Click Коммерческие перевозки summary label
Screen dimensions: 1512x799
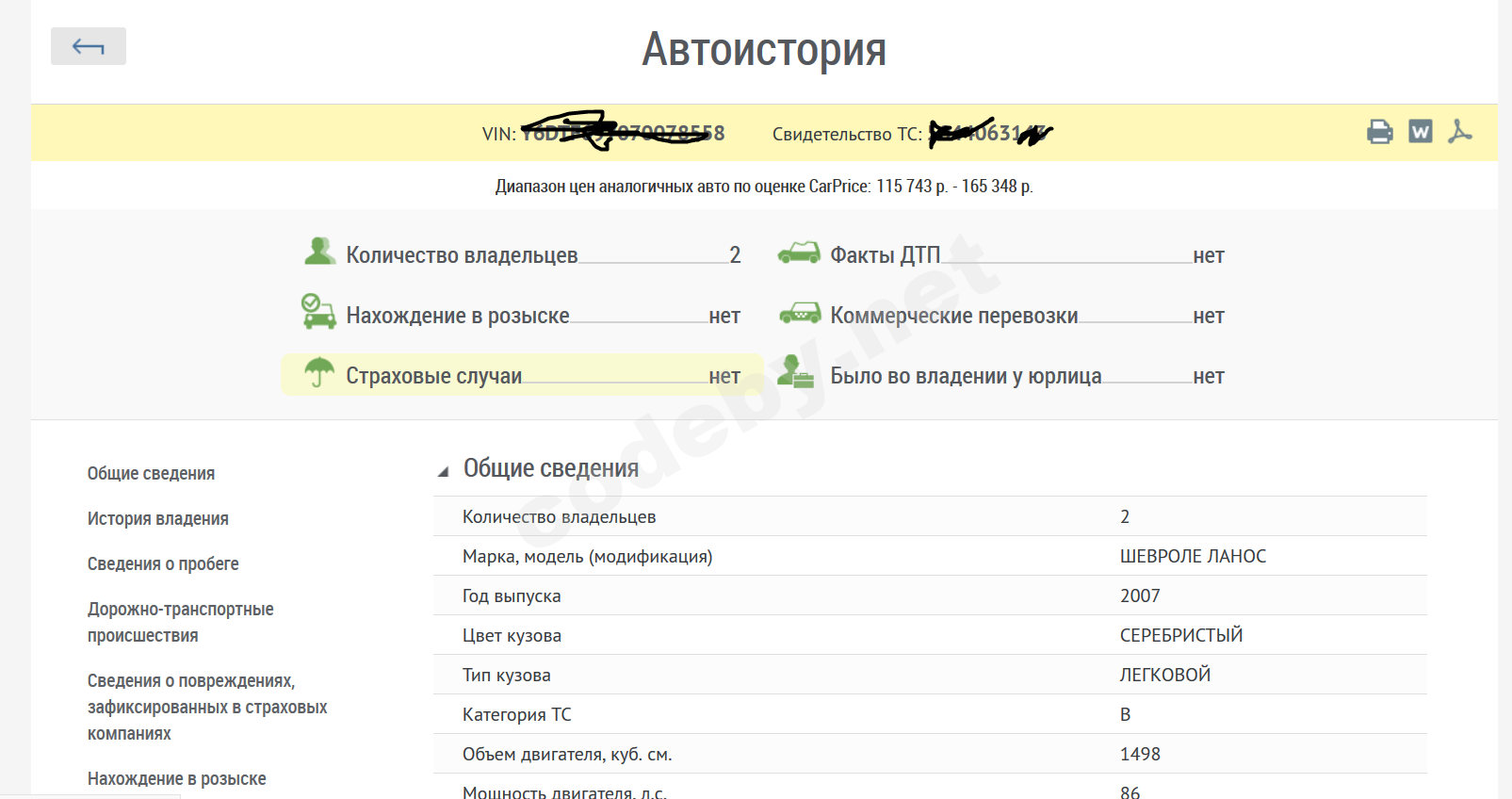coord(953,316)
